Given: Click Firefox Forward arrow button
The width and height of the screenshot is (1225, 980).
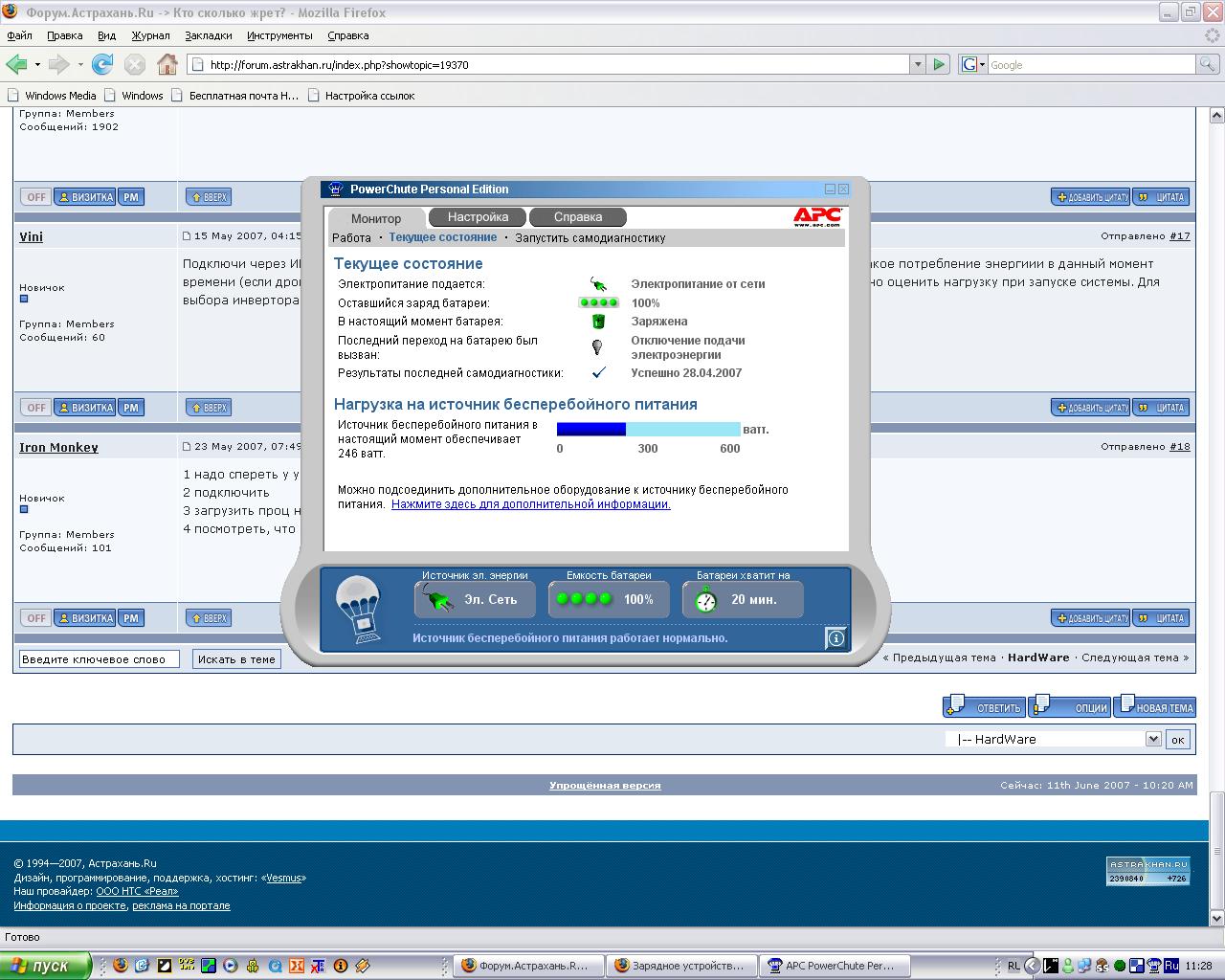Looking at the screenshot, I should [58, 64].
